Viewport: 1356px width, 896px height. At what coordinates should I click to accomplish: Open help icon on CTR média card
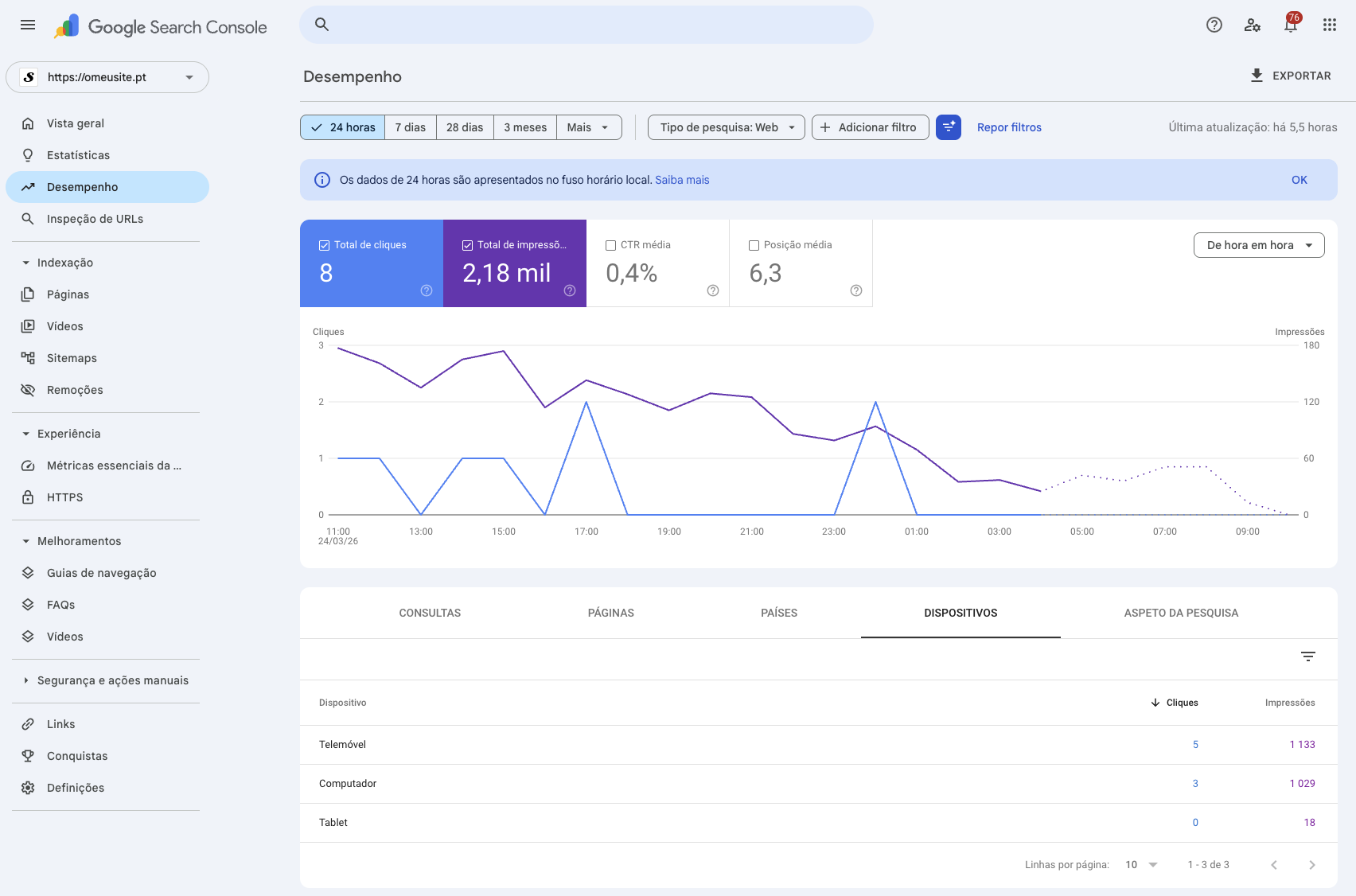click(x=713, y=290)
